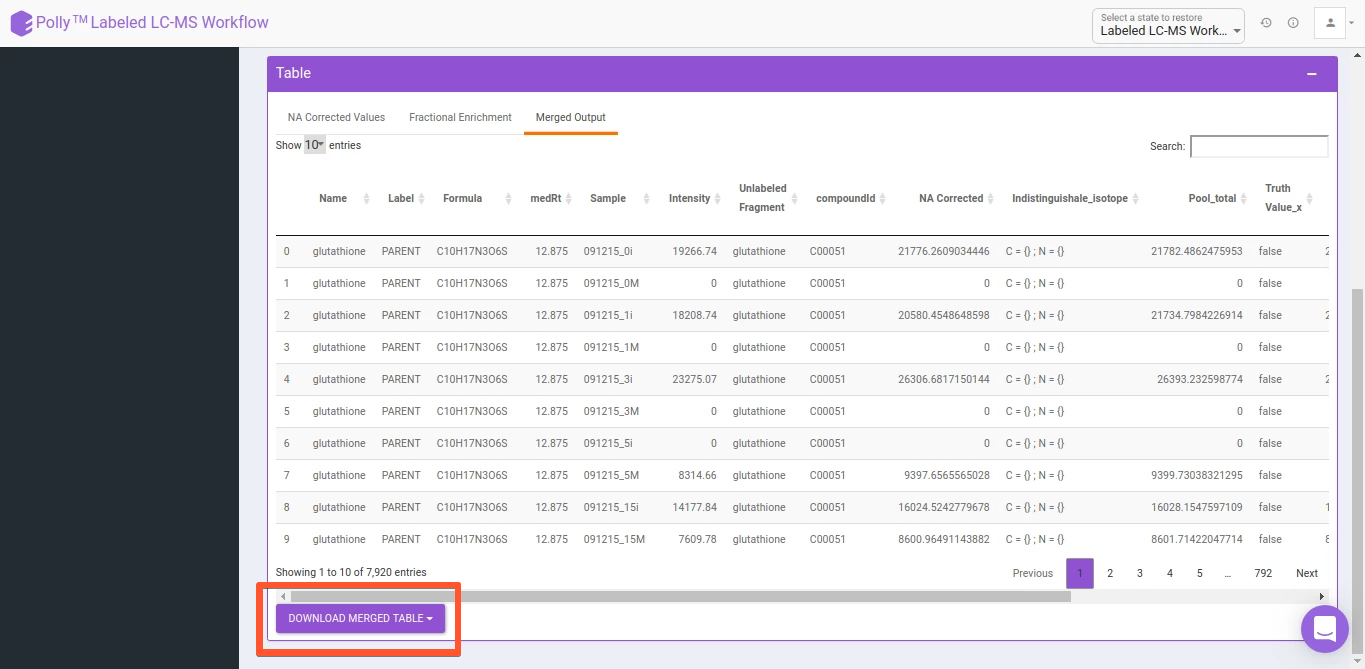The image size is (1365, 669).
Task: Go to Next page
Action: click(x=1307, y=573)
